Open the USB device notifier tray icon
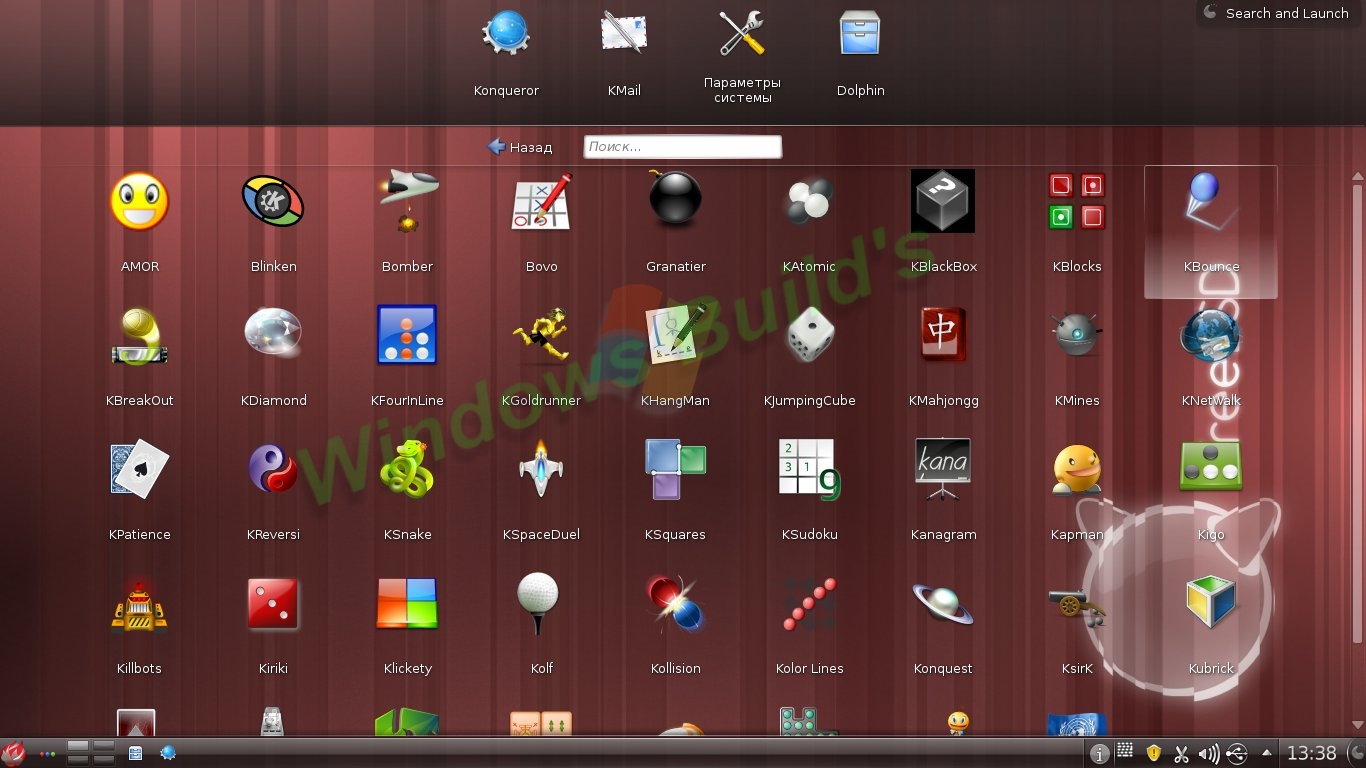 coord(1237,754)
